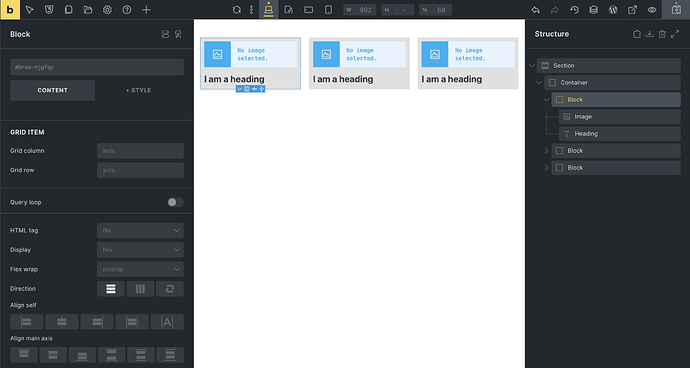Viewport: 690px width, 368px height.
Task: Click the download icon in Structure header
Action: [650, 34]
